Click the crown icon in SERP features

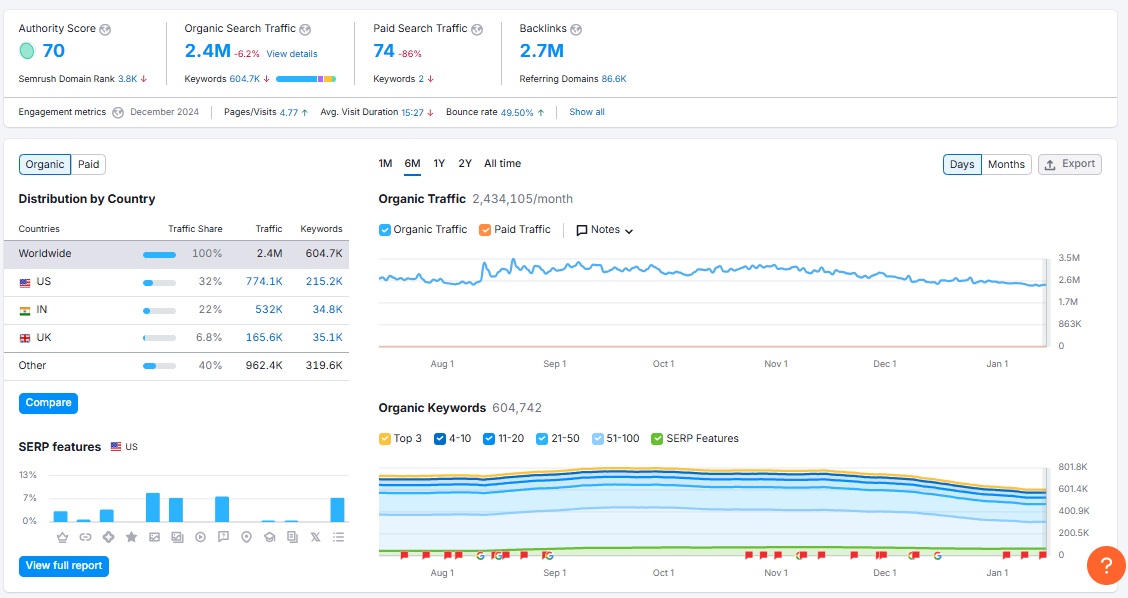62,537
